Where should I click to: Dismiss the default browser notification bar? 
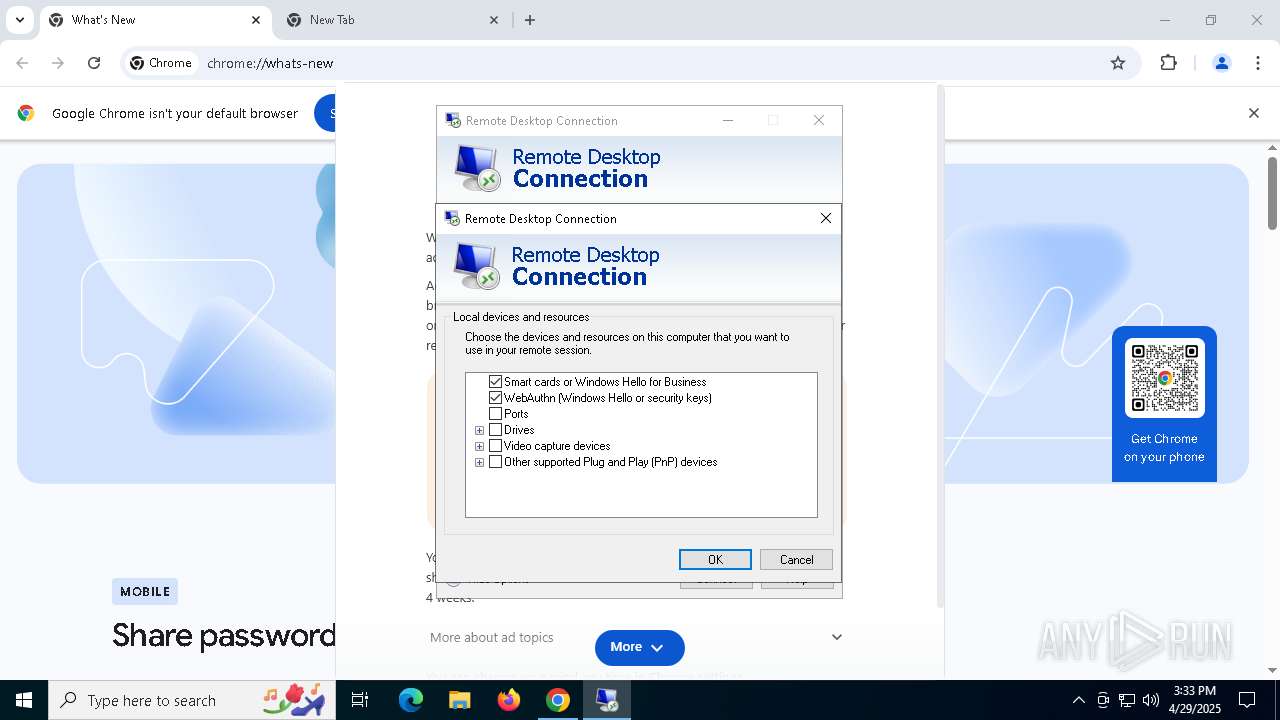tap(1253, 113)
